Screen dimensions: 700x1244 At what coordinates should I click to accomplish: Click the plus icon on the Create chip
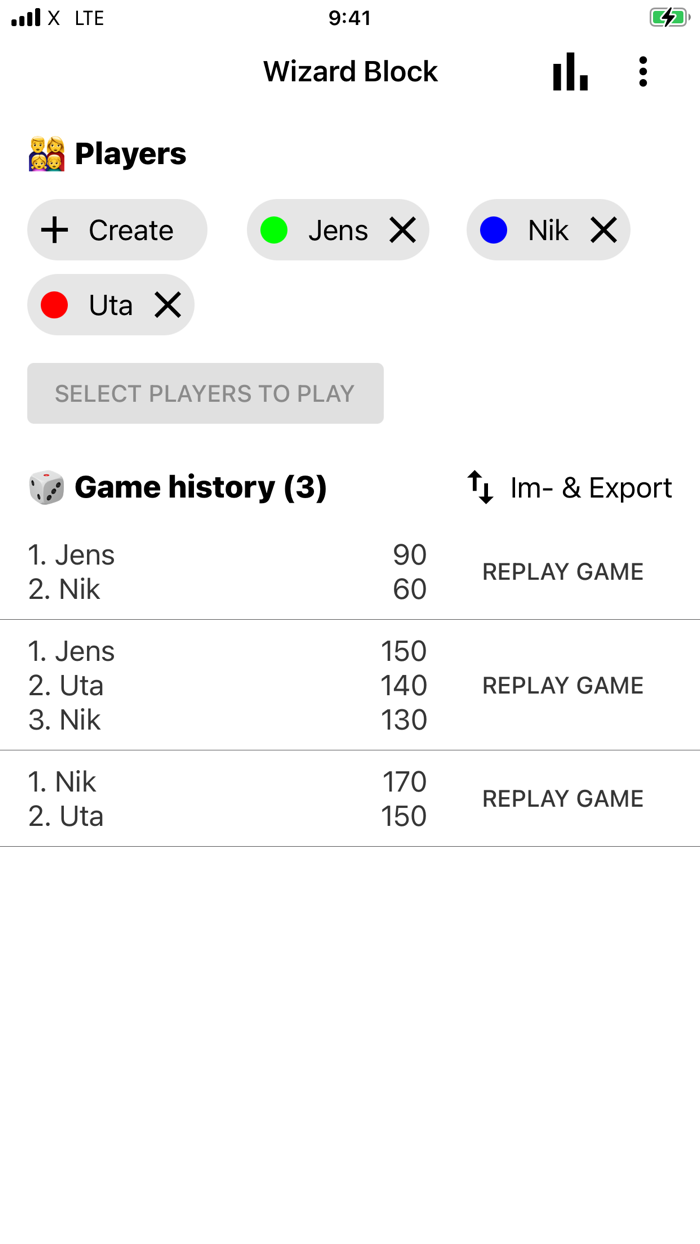click(x=55, y=230)
